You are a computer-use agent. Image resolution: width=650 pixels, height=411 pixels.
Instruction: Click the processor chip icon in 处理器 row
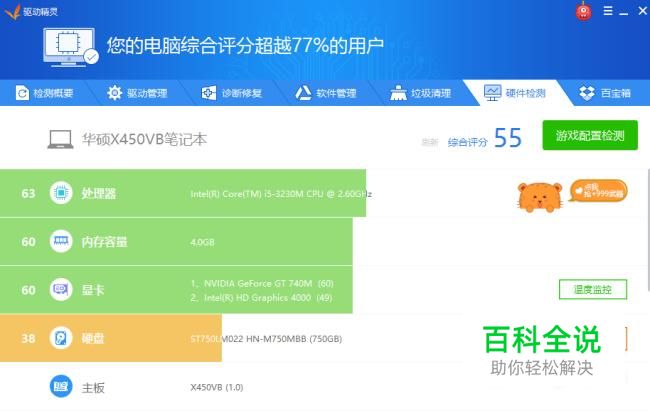pos(61,193)
